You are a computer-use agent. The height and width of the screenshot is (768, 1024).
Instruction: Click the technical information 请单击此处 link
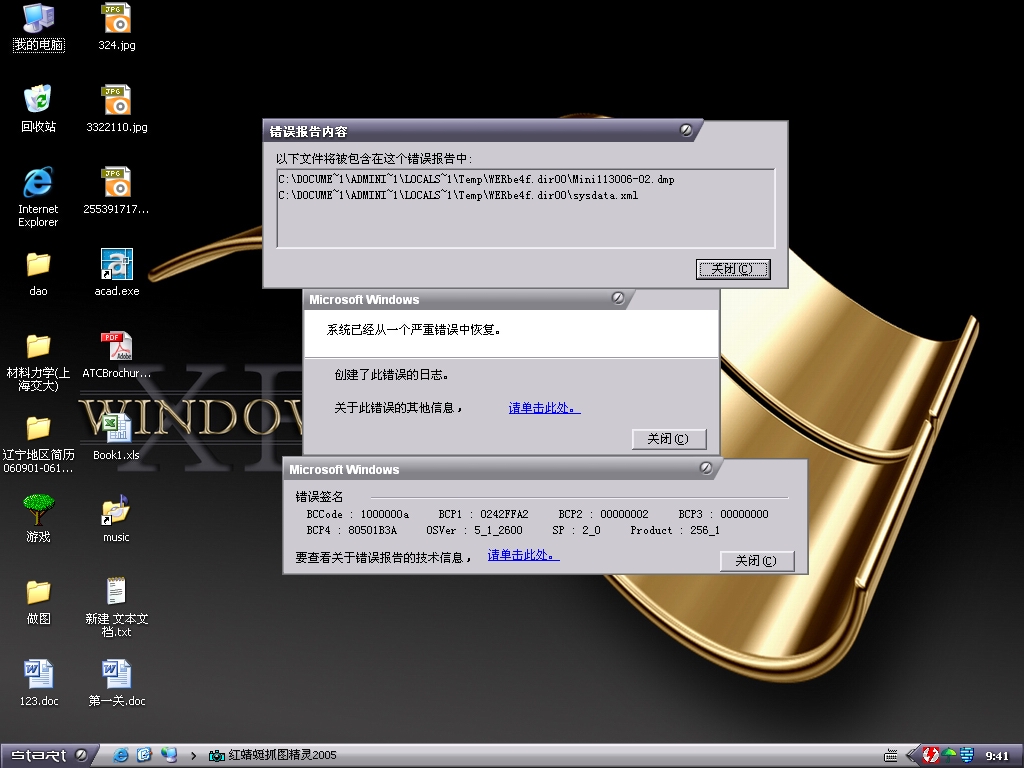(x=523, y=556)
